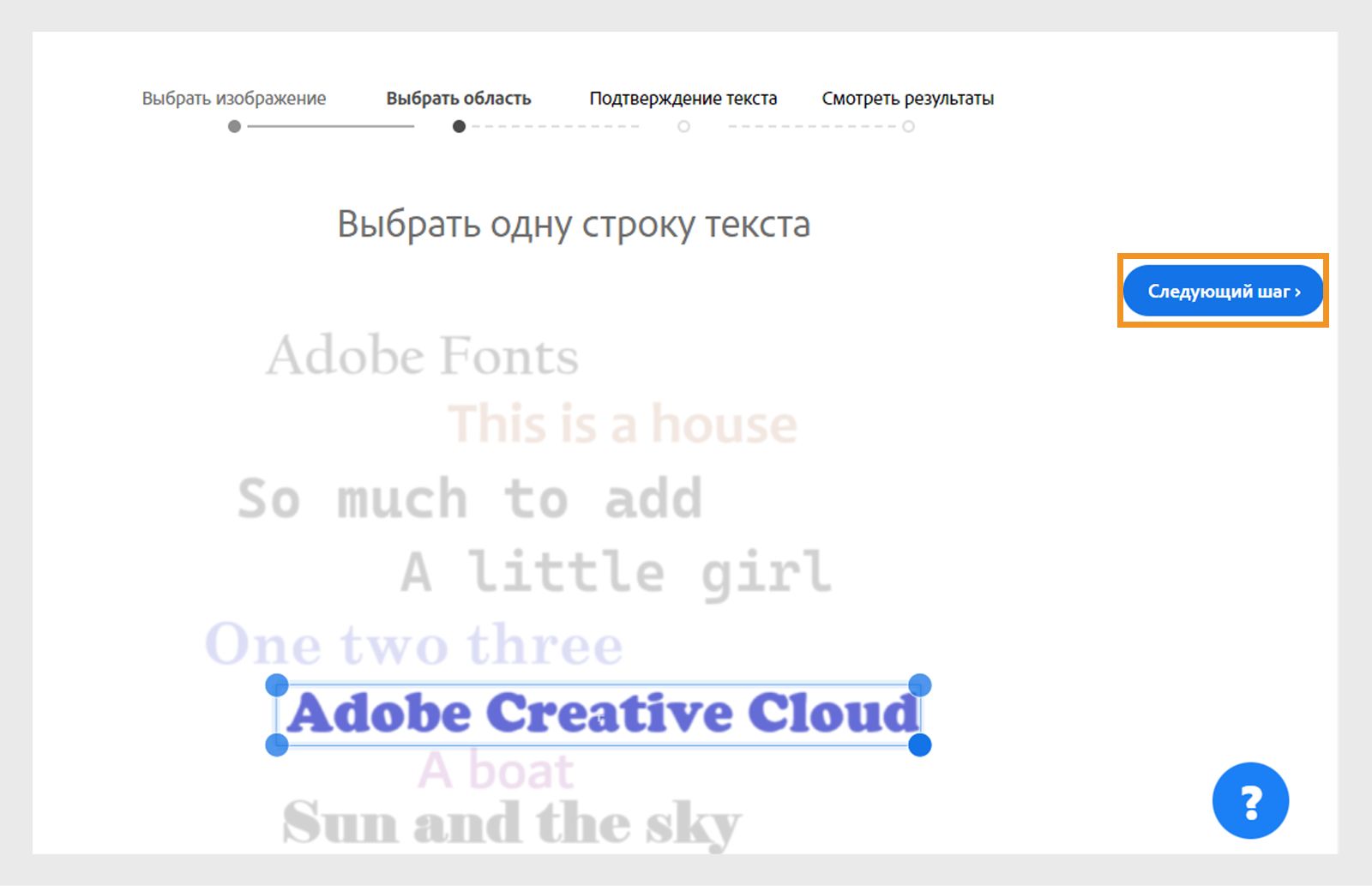Click the Следующий шаг button

pos(1223,291)
